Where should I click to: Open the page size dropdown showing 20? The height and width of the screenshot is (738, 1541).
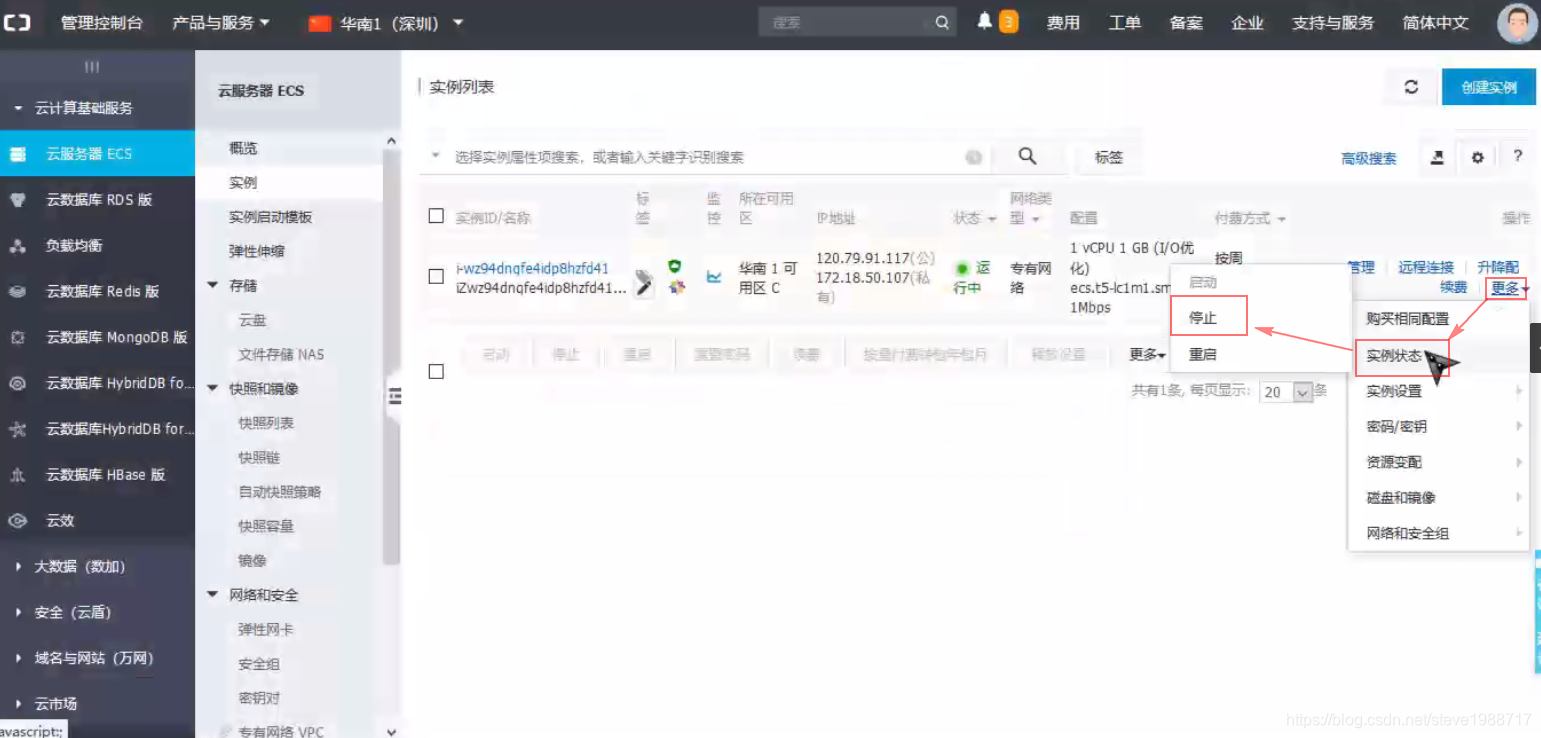(1286, 392)
